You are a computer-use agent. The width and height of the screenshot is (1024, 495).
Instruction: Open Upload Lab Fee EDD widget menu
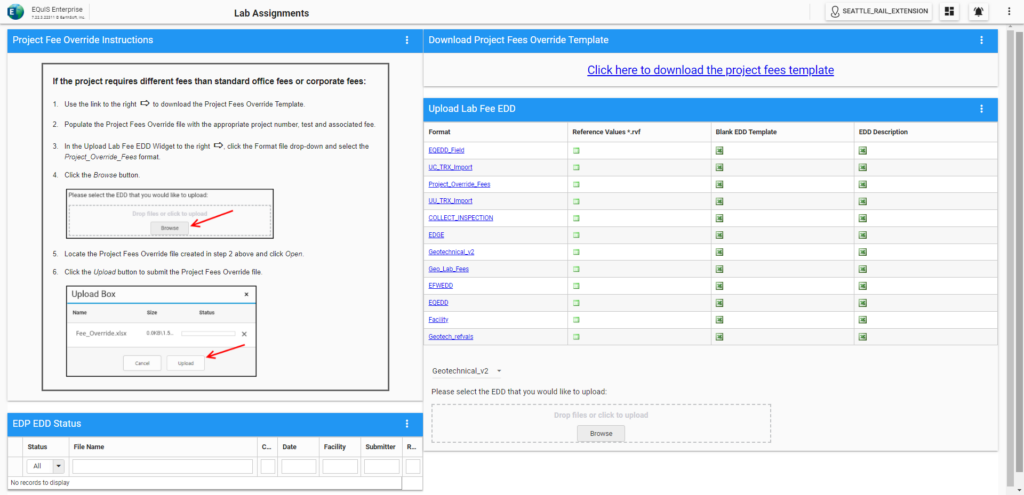(982, 108)
